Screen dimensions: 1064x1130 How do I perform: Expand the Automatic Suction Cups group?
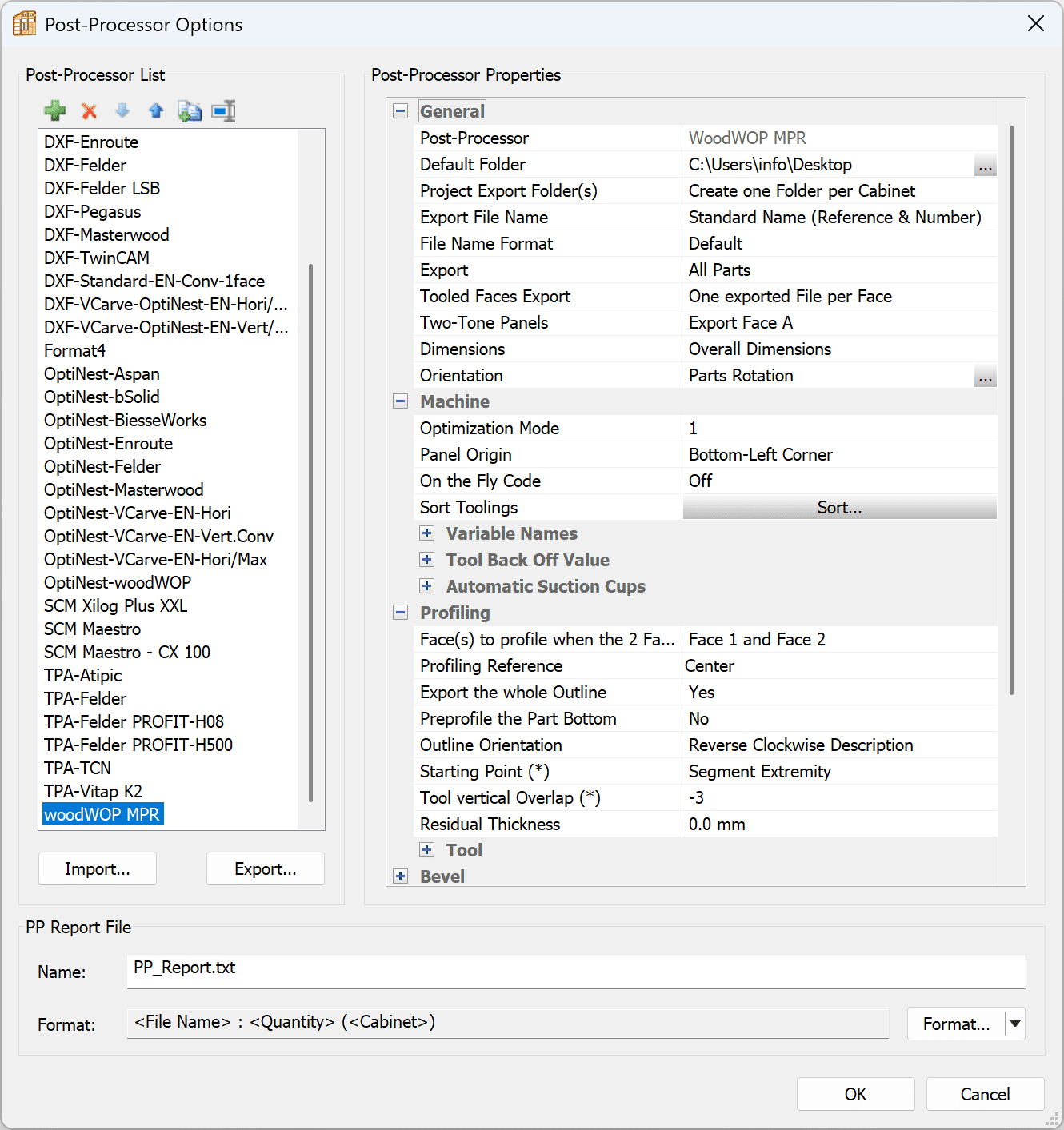coord(427,586)
